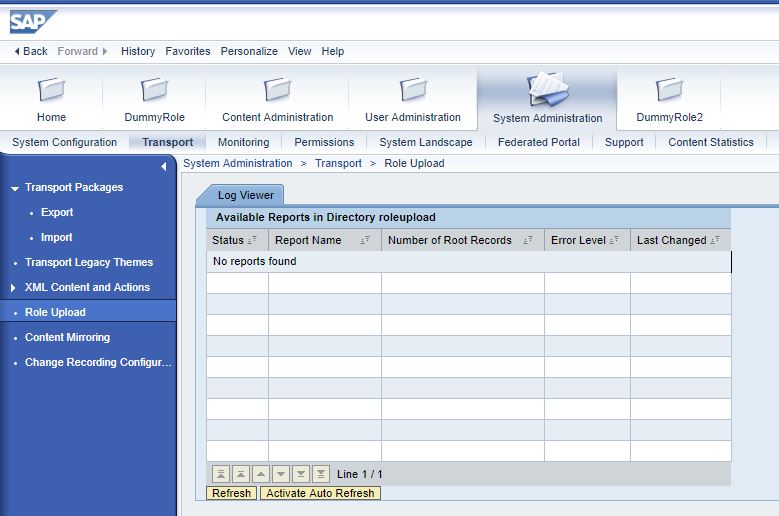Click the Home folder icon
Viewport: 779px width, 516px height.
51,90
